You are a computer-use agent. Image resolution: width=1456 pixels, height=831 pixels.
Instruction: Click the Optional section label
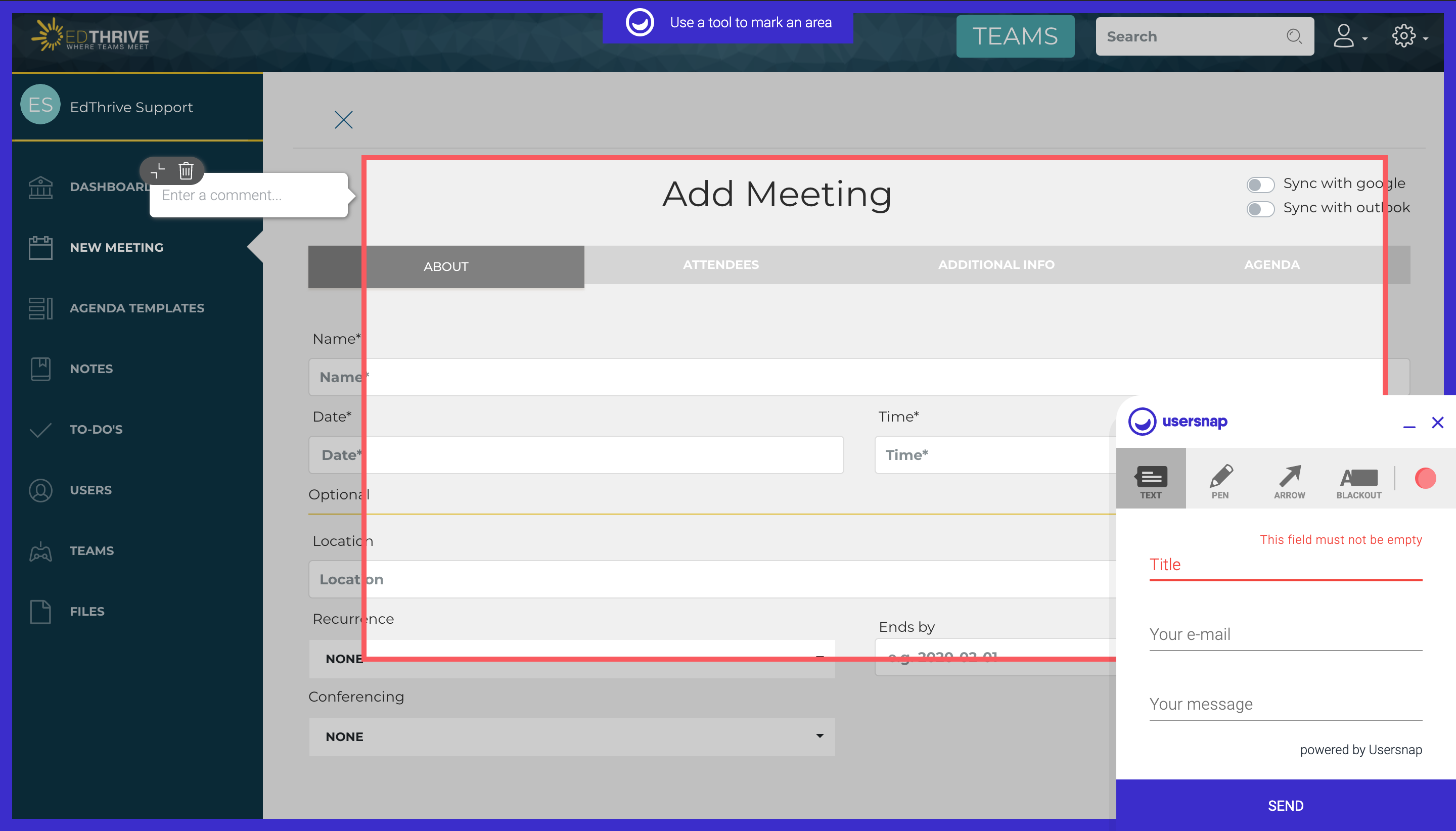(339, 495)
